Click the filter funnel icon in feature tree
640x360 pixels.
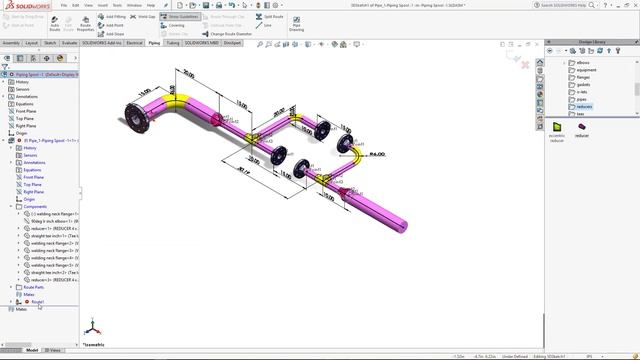click(5, 67)
